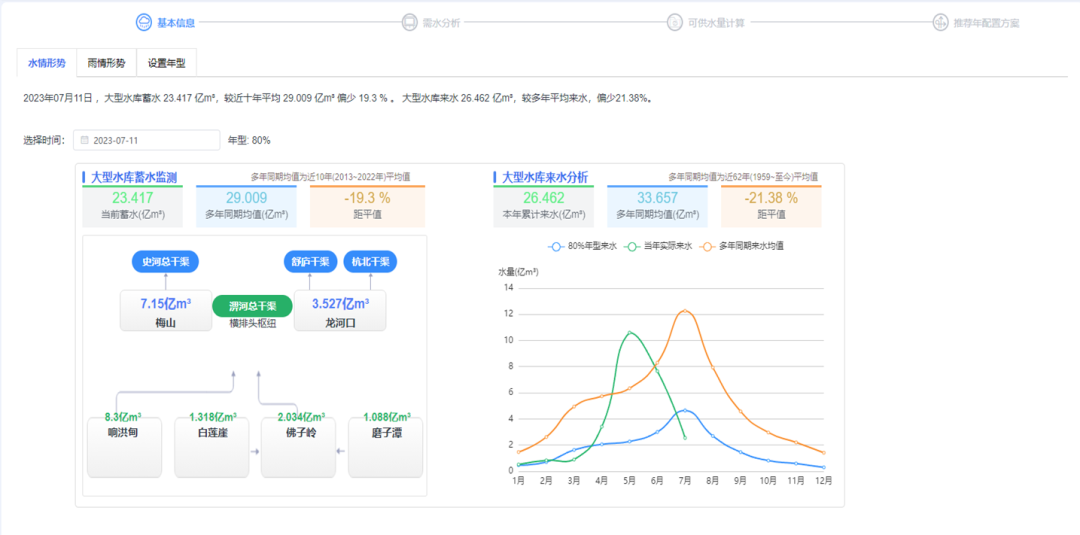Open the 基本信息 step label
The height and width of the screenshot is (535, 1080).
[176, 23]
